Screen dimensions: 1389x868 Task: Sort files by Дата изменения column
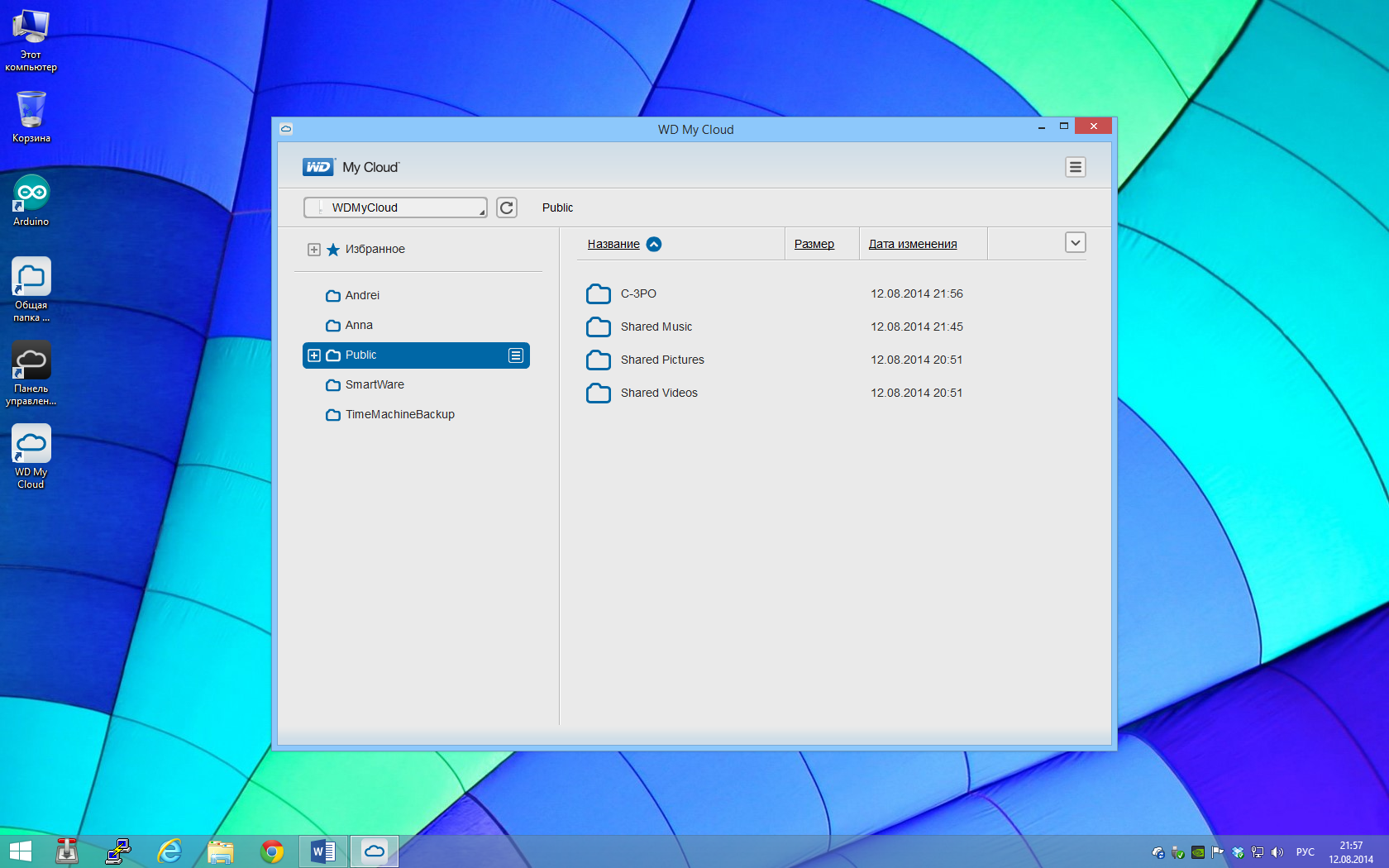(x=913, y=244)
